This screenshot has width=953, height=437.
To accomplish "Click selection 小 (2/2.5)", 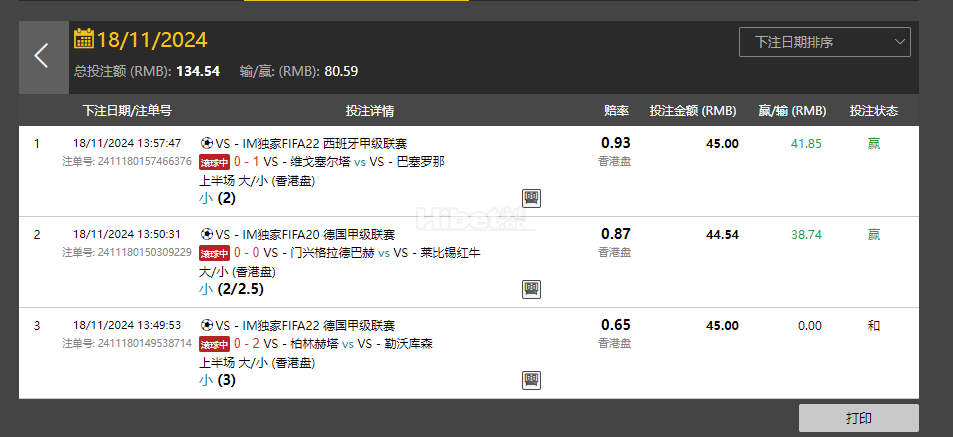I will point(231,289).
